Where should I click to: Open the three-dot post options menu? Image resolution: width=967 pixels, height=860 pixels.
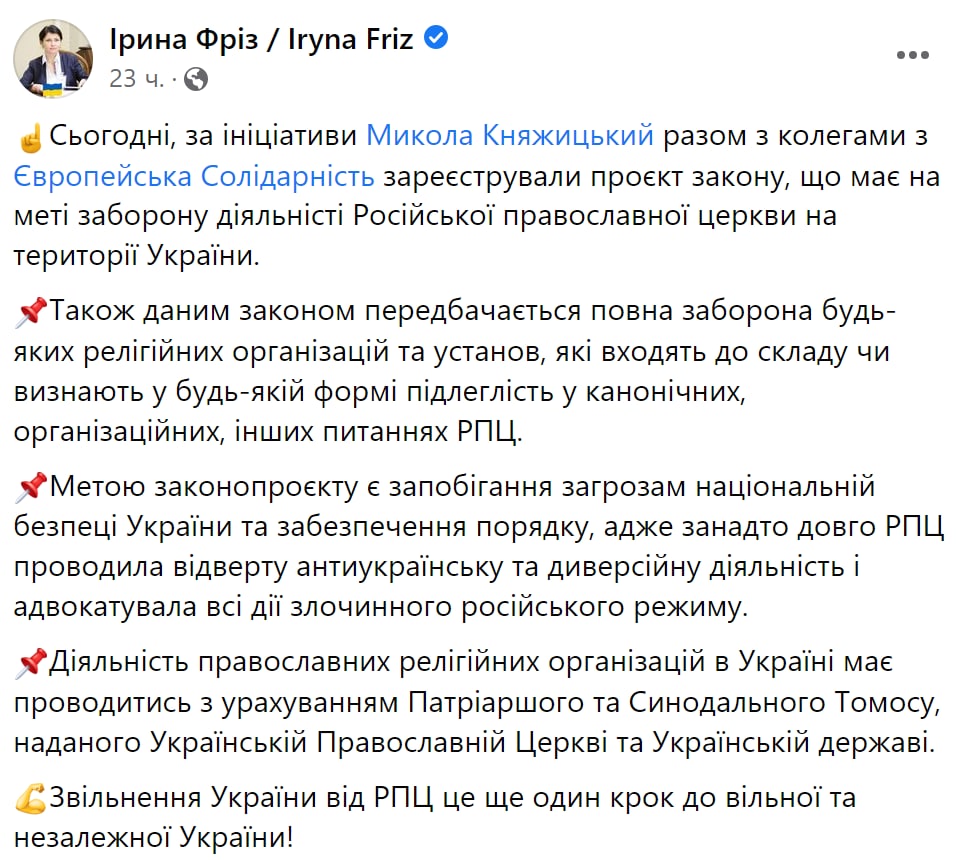916,54
